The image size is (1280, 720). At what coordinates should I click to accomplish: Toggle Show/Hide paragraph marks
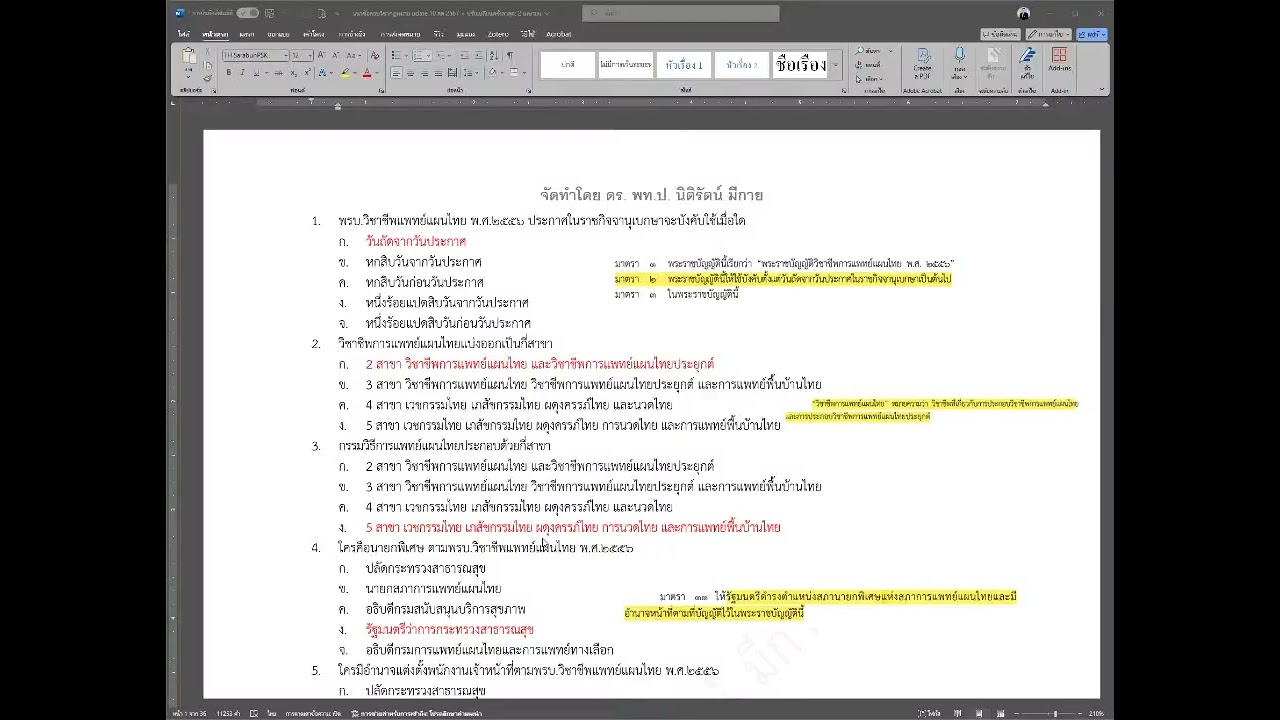point(510,55)
